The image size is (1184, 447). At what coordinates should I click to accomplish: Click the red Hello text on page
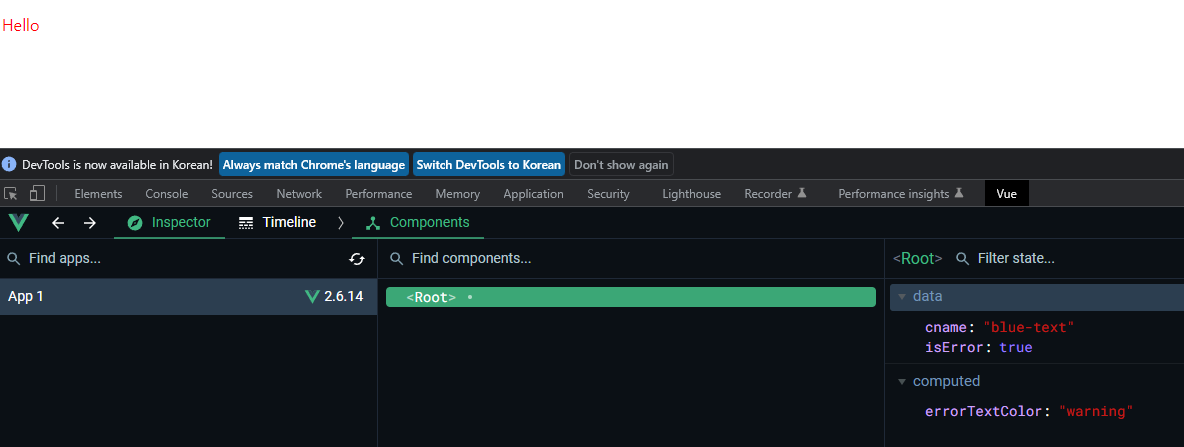[20, 26]
